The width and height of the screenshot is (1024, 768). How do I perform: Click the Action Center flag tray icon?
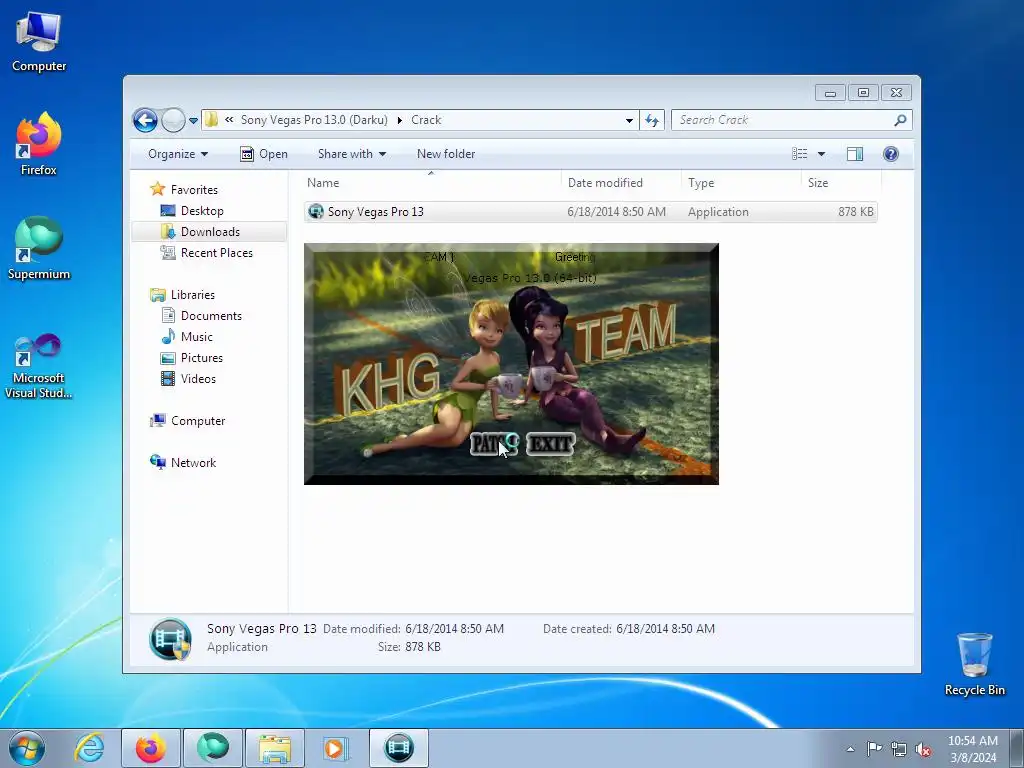(x=874, y=749)
